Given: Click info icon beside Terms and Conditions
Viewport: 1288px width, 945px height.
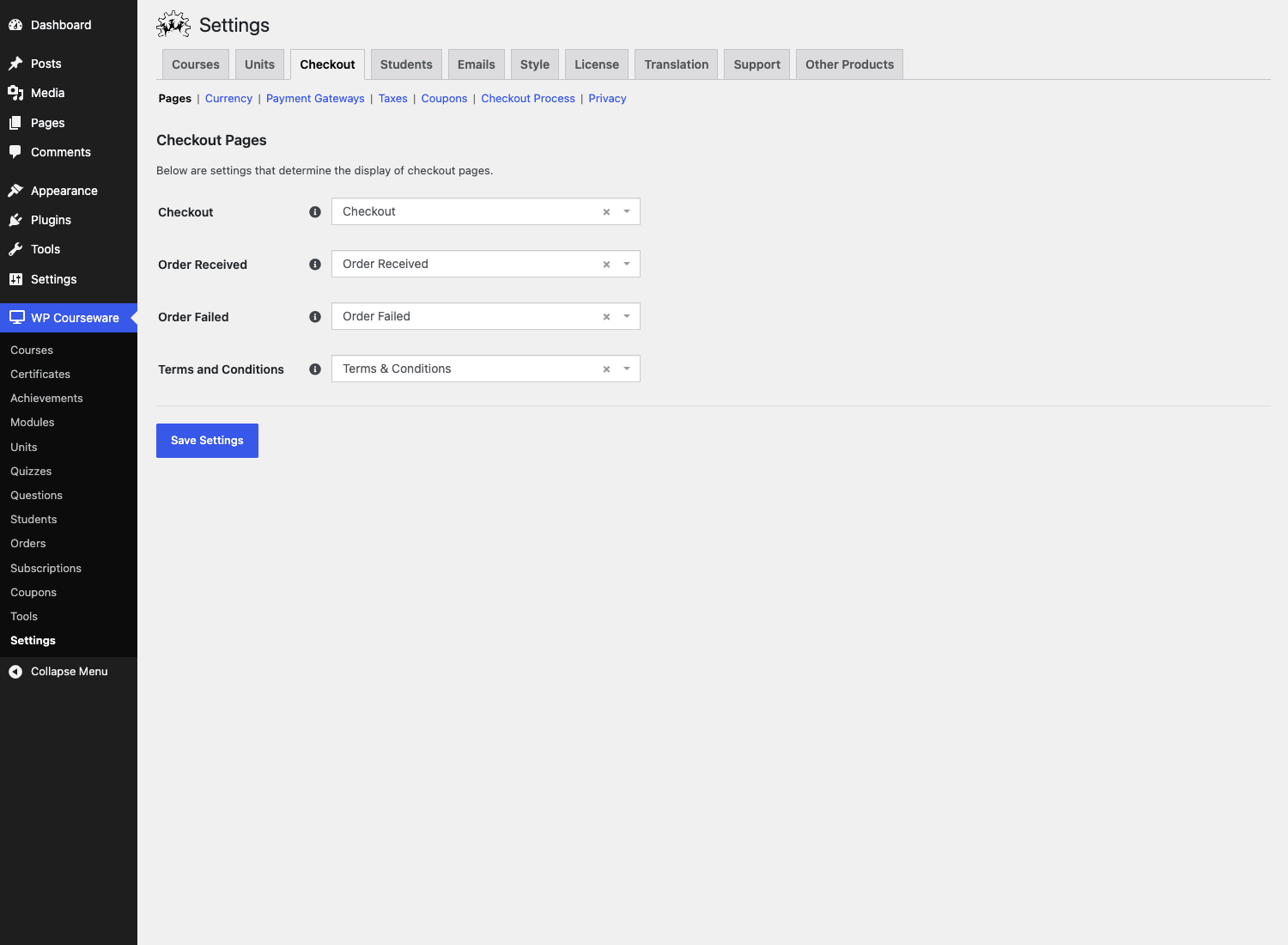Looking at the screenshot, I should tap(315, 369).
